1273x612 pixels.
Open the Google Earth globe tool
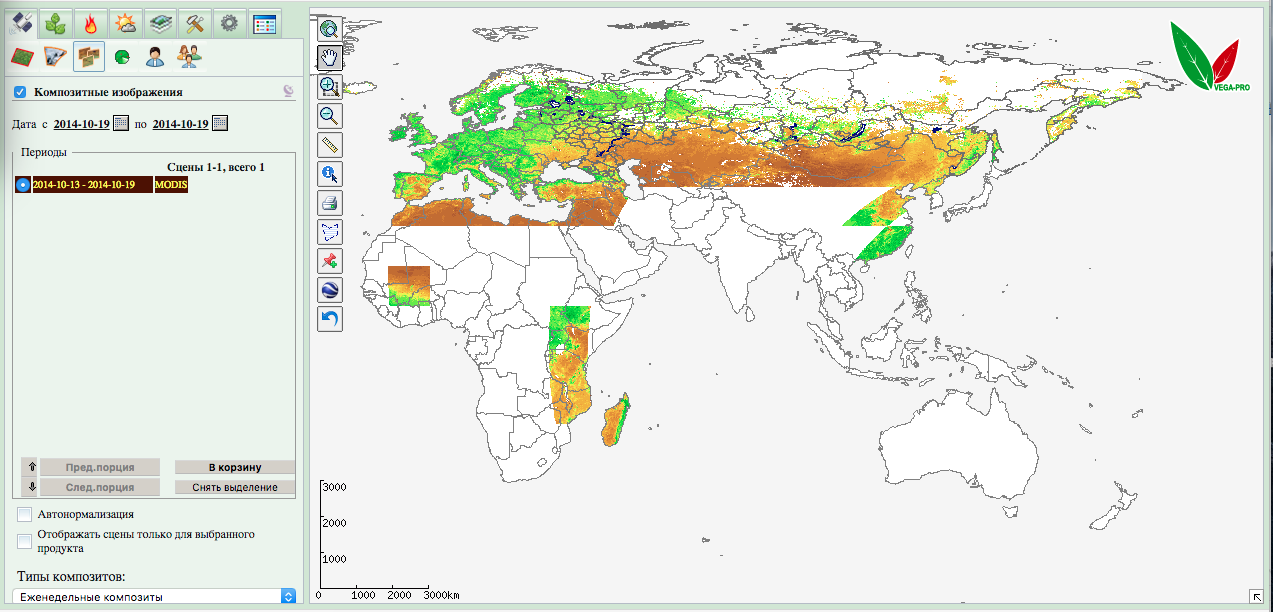click(330, 290)
